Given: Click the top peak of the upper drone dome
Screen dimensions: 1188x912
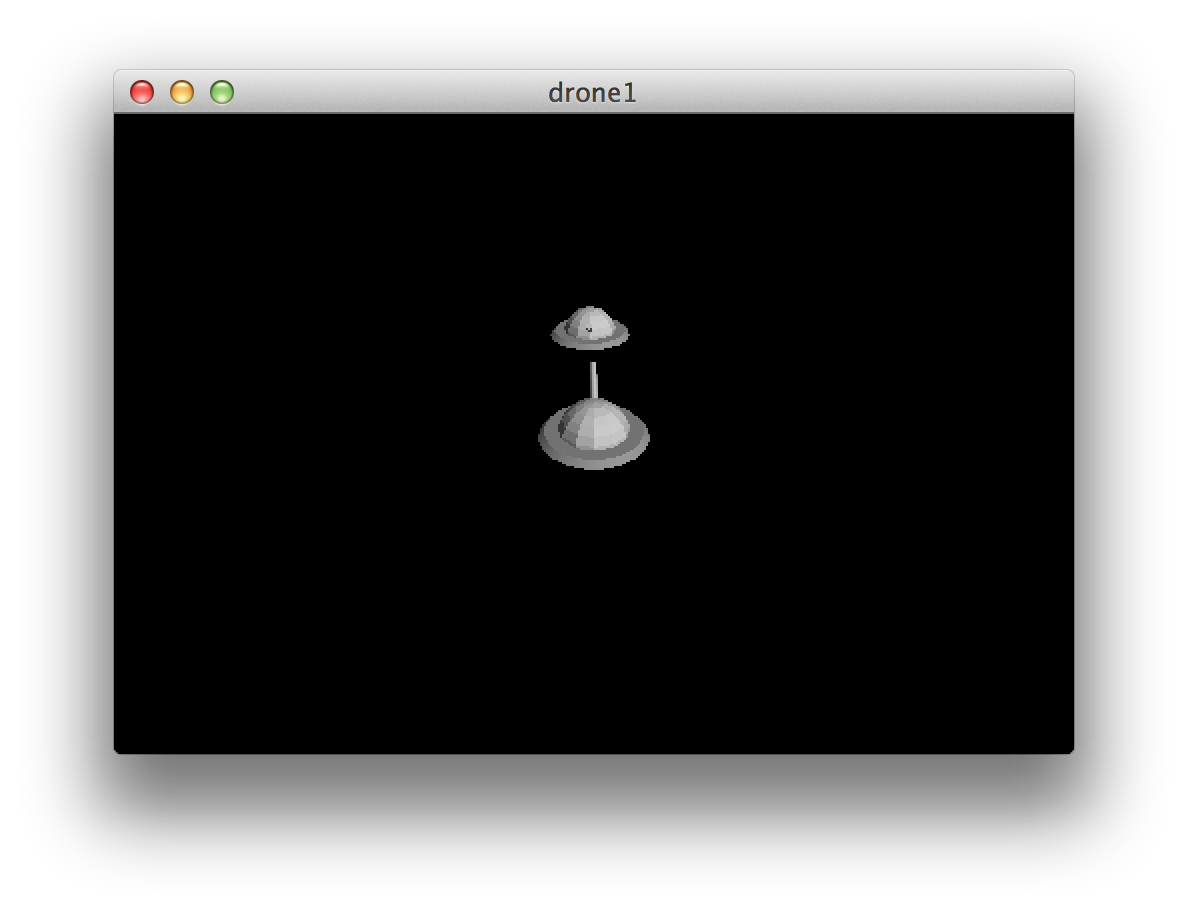Looking at the screenshot, I should tap(590, 309).
